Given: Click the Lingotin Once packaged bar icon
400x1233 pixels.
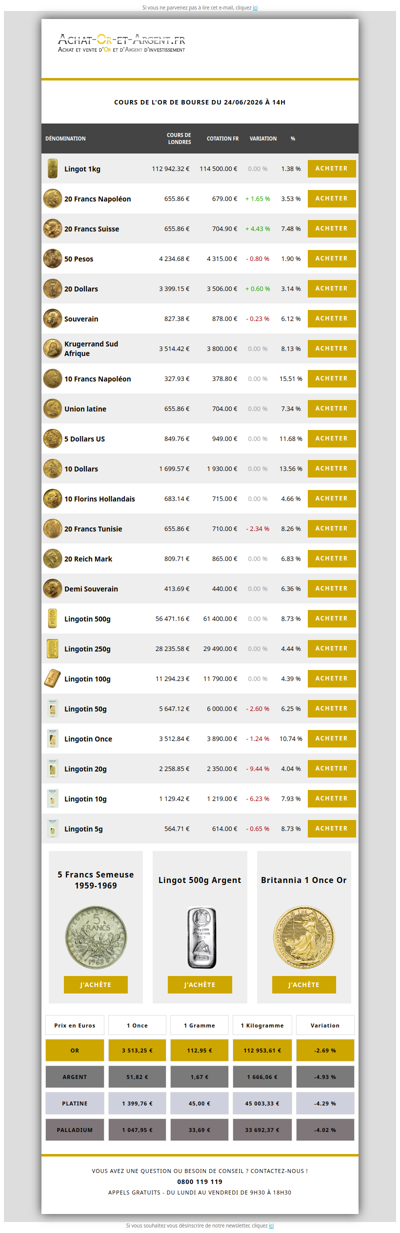Looking at the screenshot, I should [x=52, y=739].
